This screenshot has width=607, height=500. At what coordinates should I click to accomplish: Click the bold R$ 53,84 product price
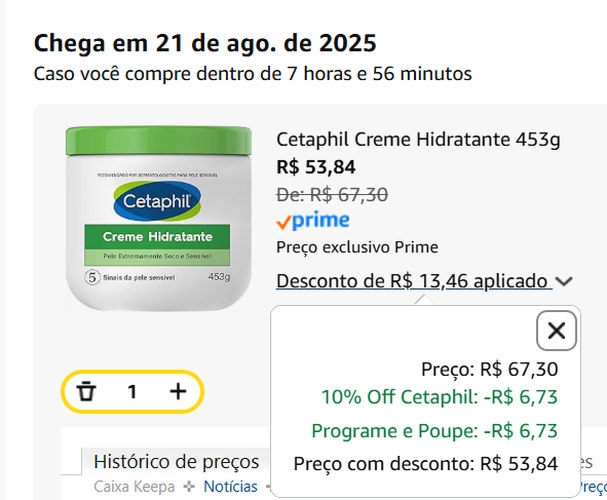pyautogui.click(x=316, y=167)
